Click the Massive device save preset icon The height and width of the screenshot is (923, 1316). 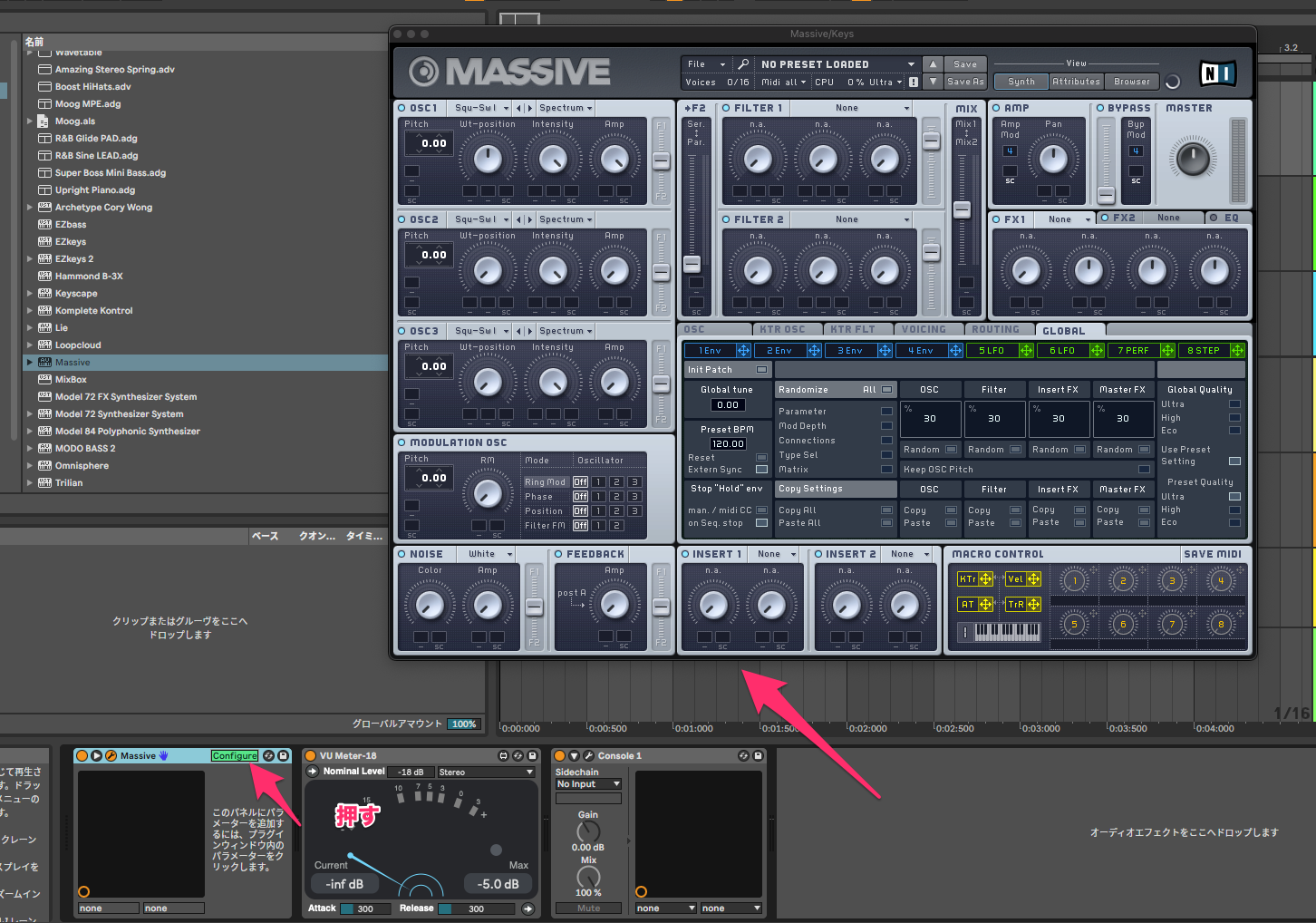coord(283,755)
